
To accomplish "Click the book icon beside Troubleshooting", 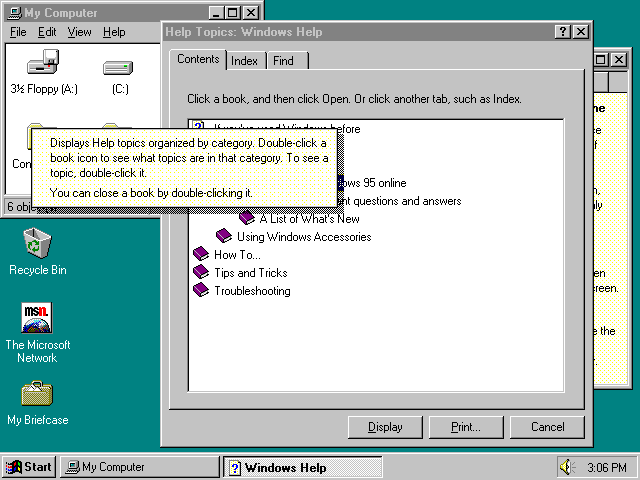I will 201,290.
